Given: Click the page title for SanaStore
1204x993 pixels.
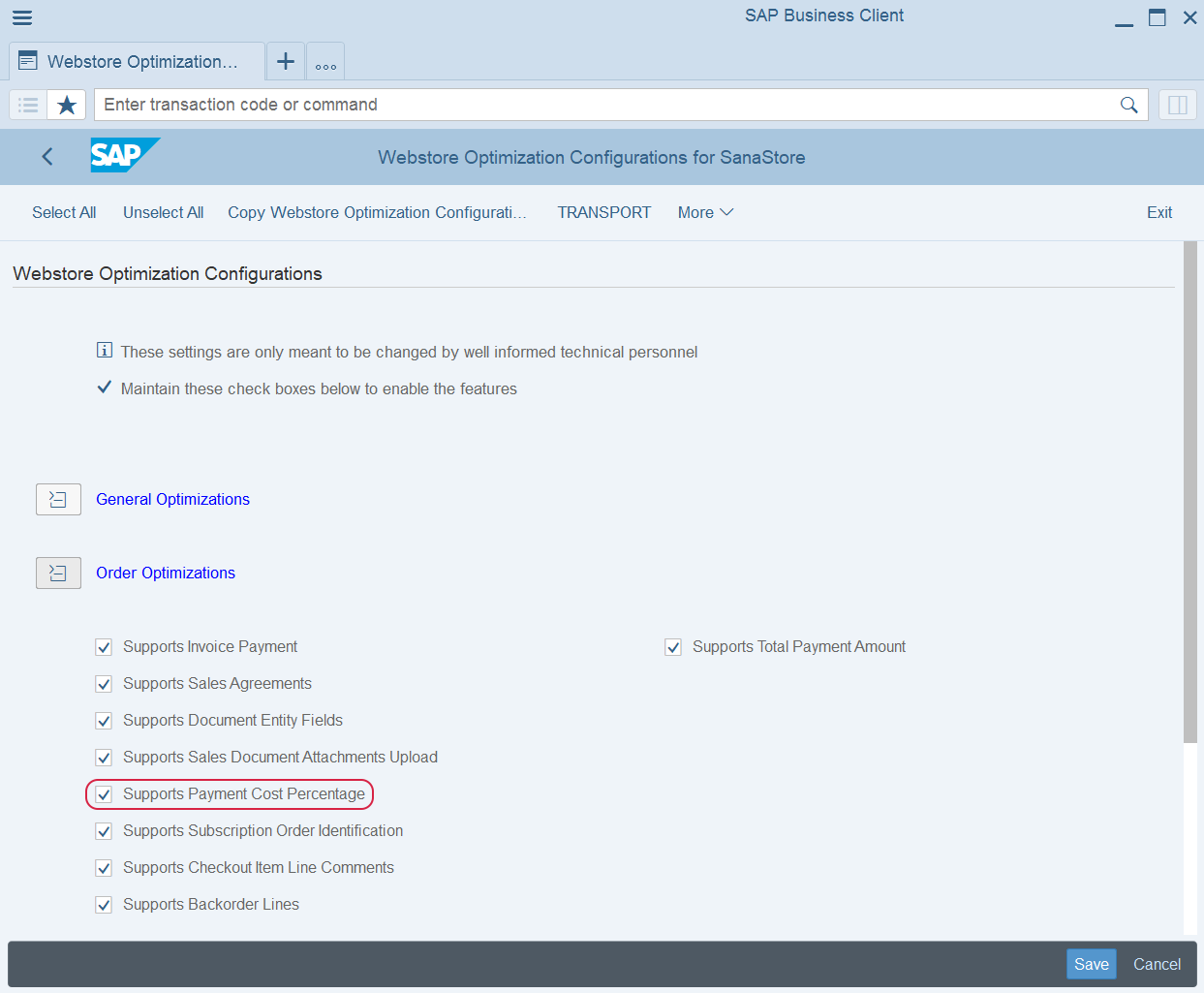Looking at the screenshot, I should coord(592,157).
